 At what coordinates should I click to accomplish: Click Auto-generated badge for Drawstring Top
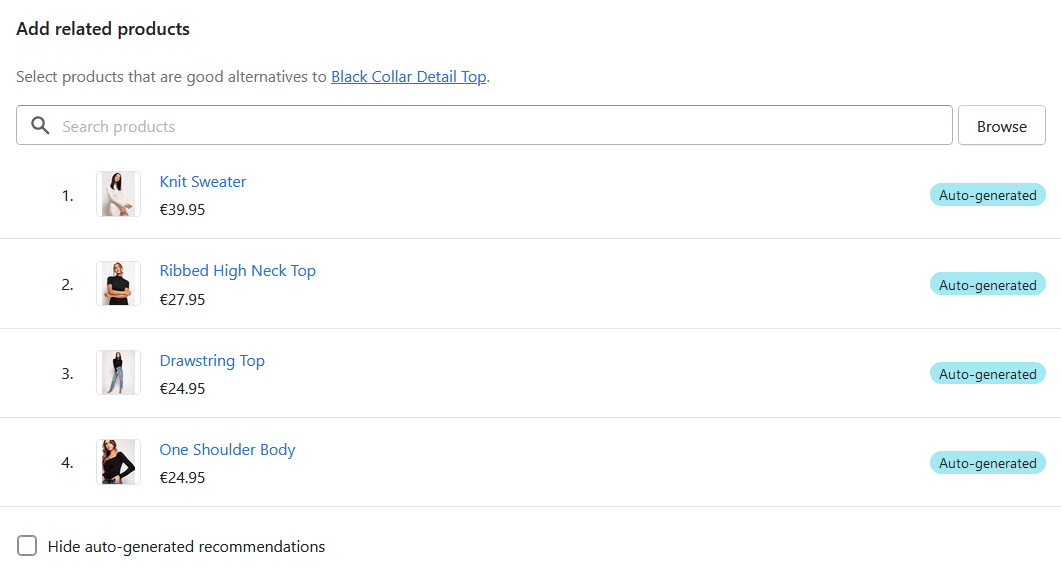coord(988,374)
